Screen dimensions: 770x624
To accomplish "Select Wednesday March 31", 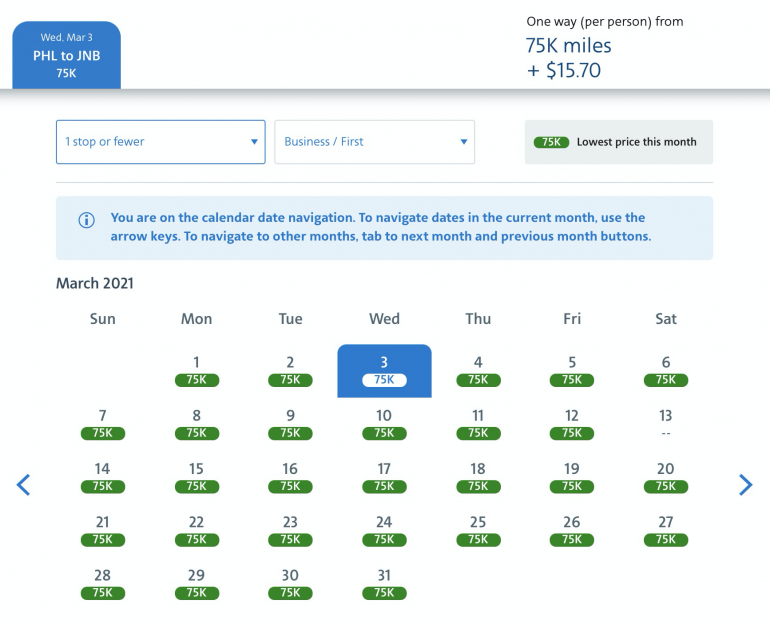I will pos(384,582).
